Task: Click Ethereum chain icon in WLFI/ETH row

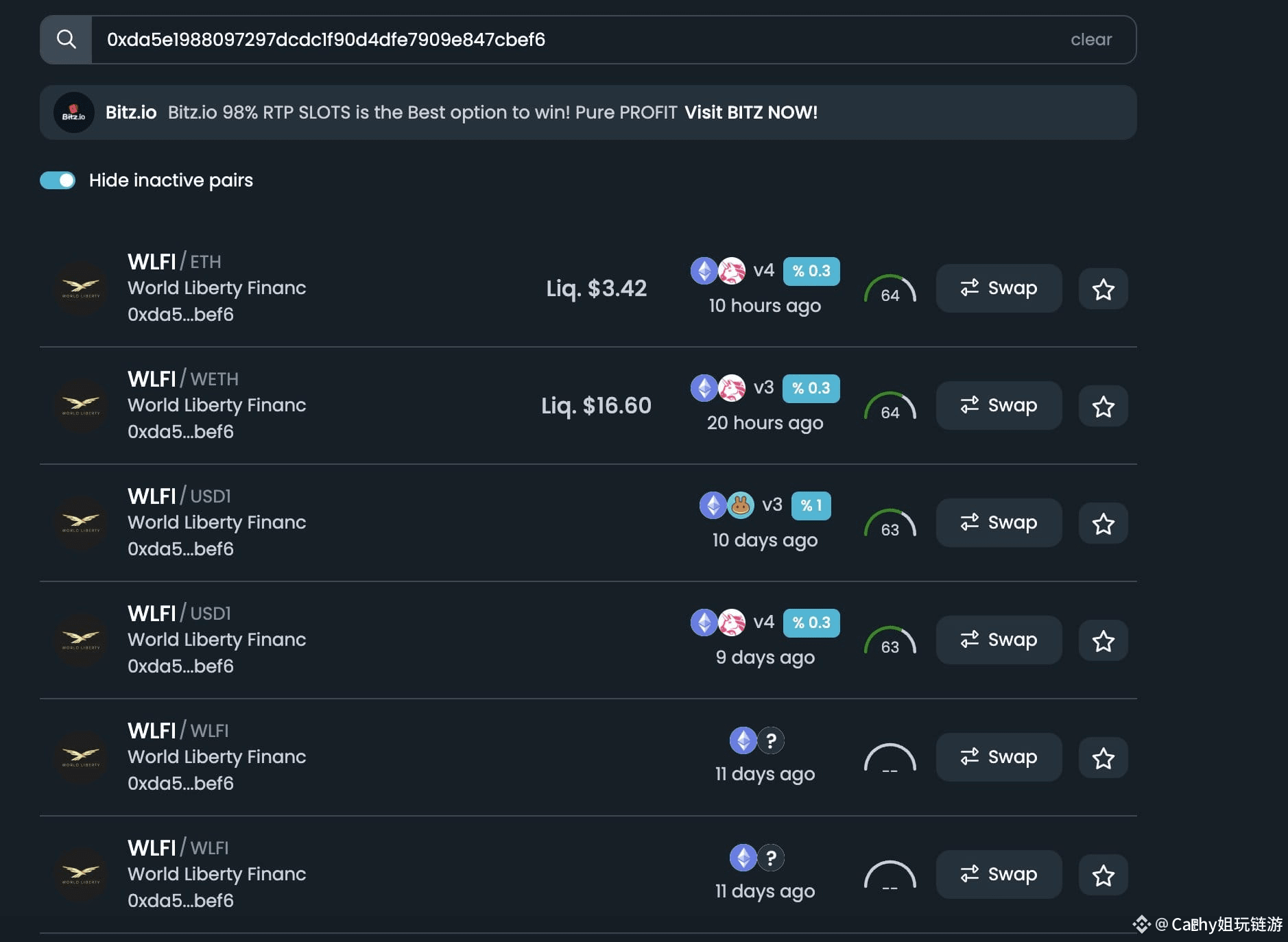Action: click(704, 271)
